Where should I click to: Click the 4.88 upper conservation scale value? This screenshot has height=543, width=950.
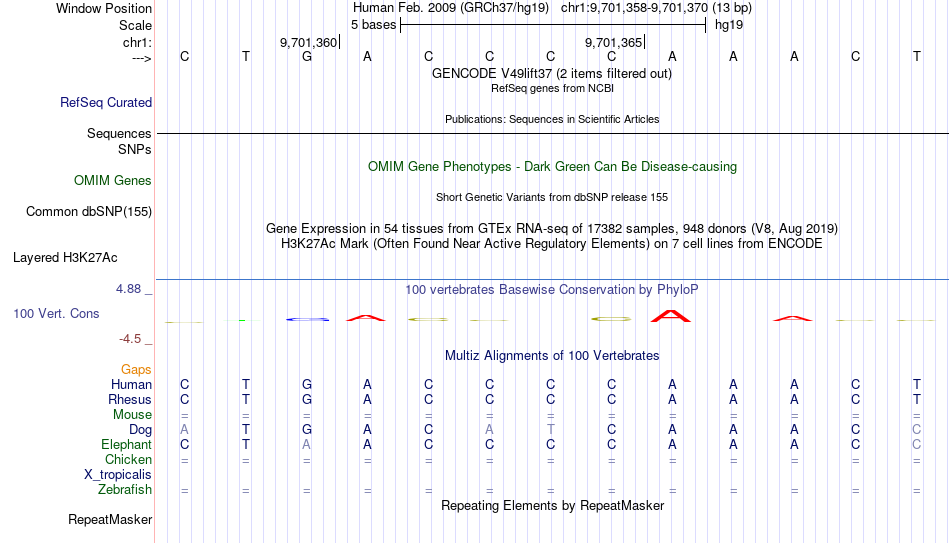click(128, 289)
